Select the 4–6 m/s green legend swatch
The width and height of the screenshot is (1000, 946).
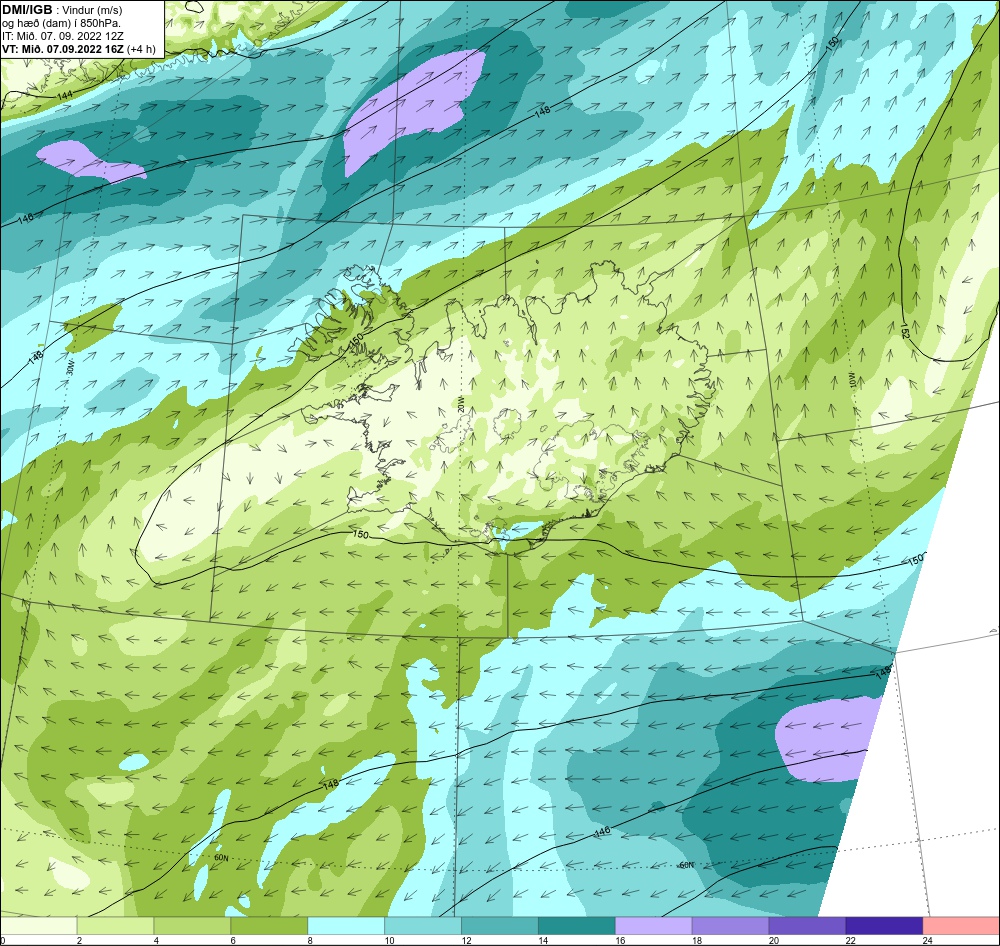click(193, 926)
